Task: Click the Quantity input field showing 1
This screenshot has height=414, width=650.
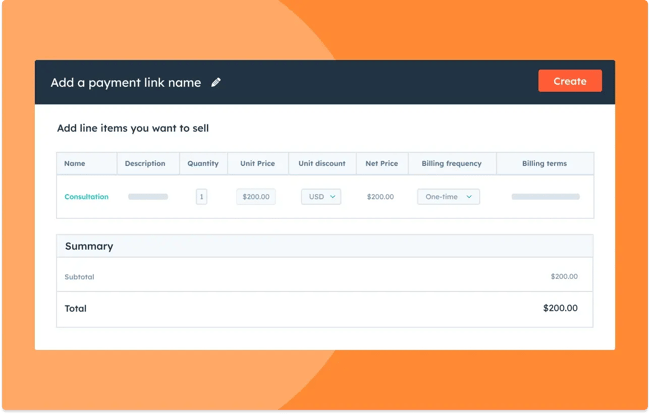Action: tap(202, 197)
